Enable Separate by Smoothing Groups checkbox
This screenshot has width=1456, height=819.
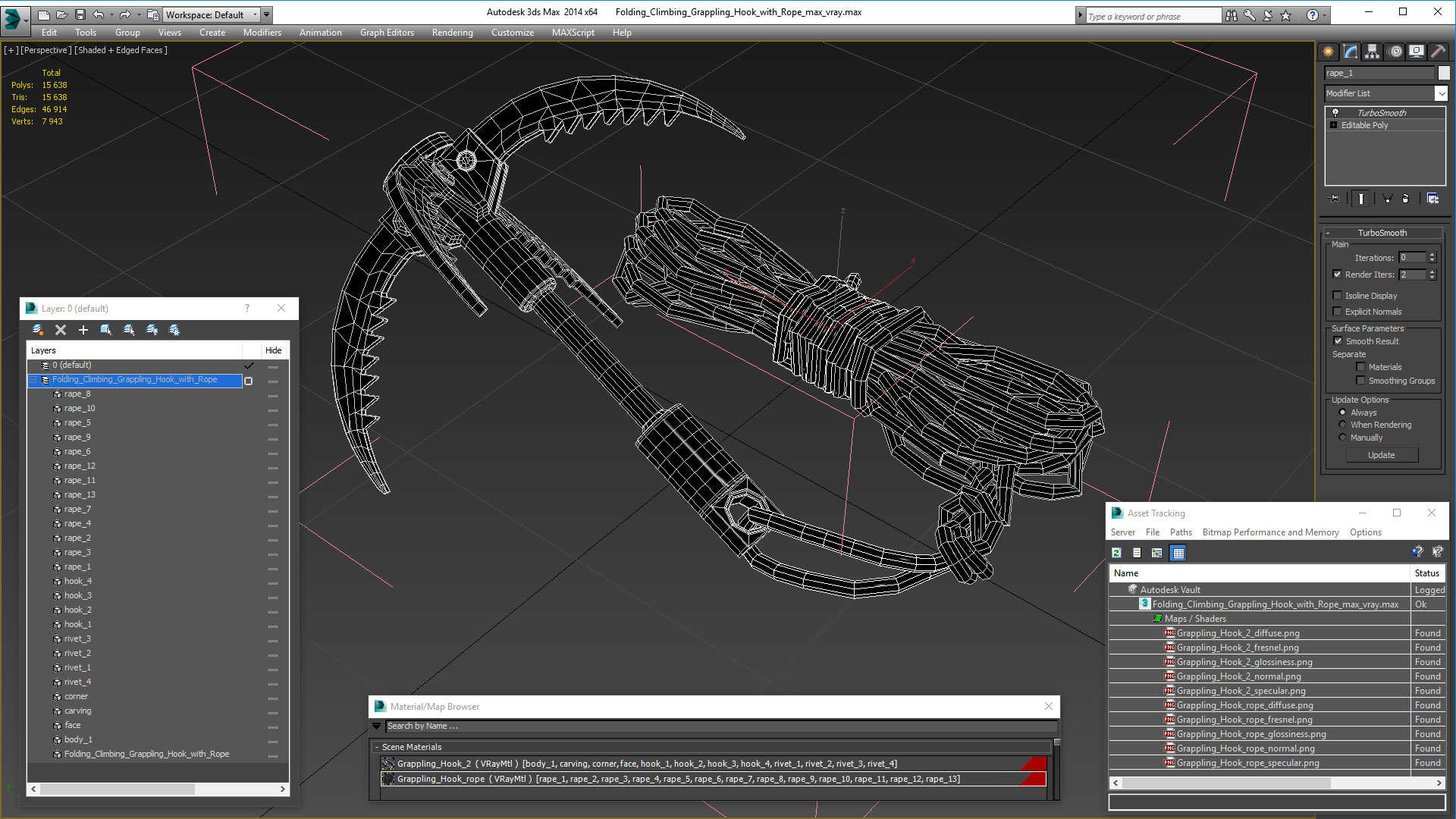pos(1361,381)
